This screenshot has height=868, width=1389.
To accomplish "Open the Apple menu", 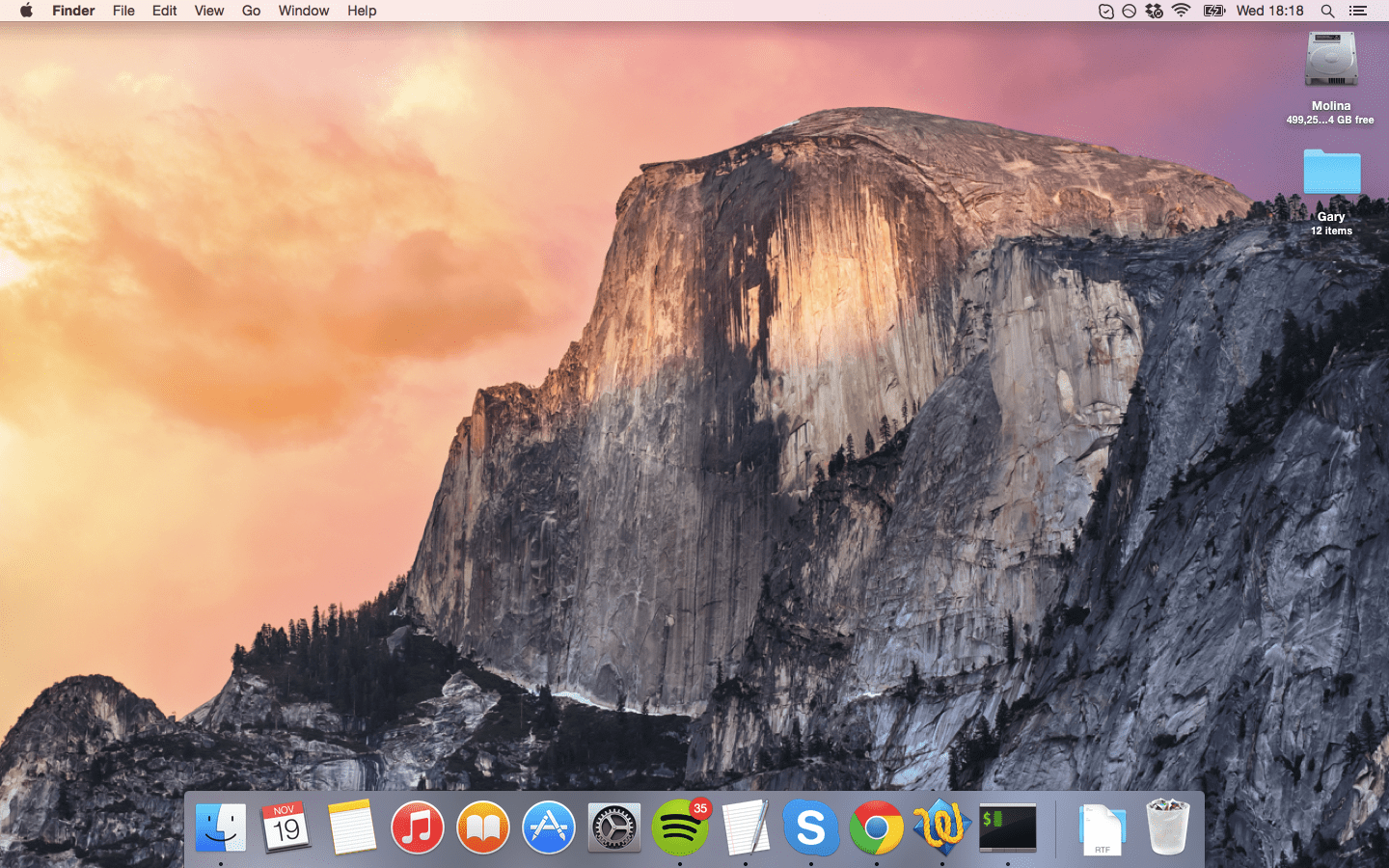I will (26, 11).
